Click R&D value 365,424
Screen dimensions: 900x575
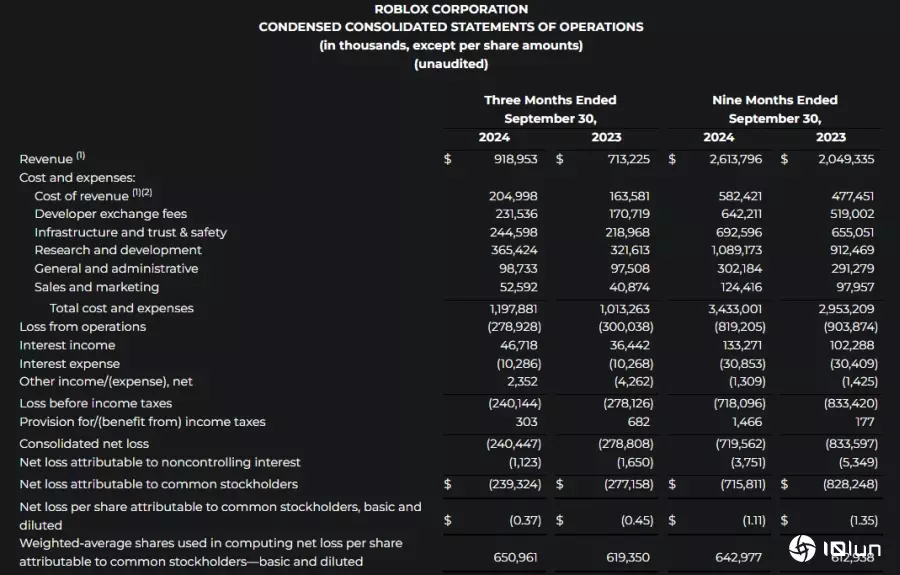click(514, 250)
